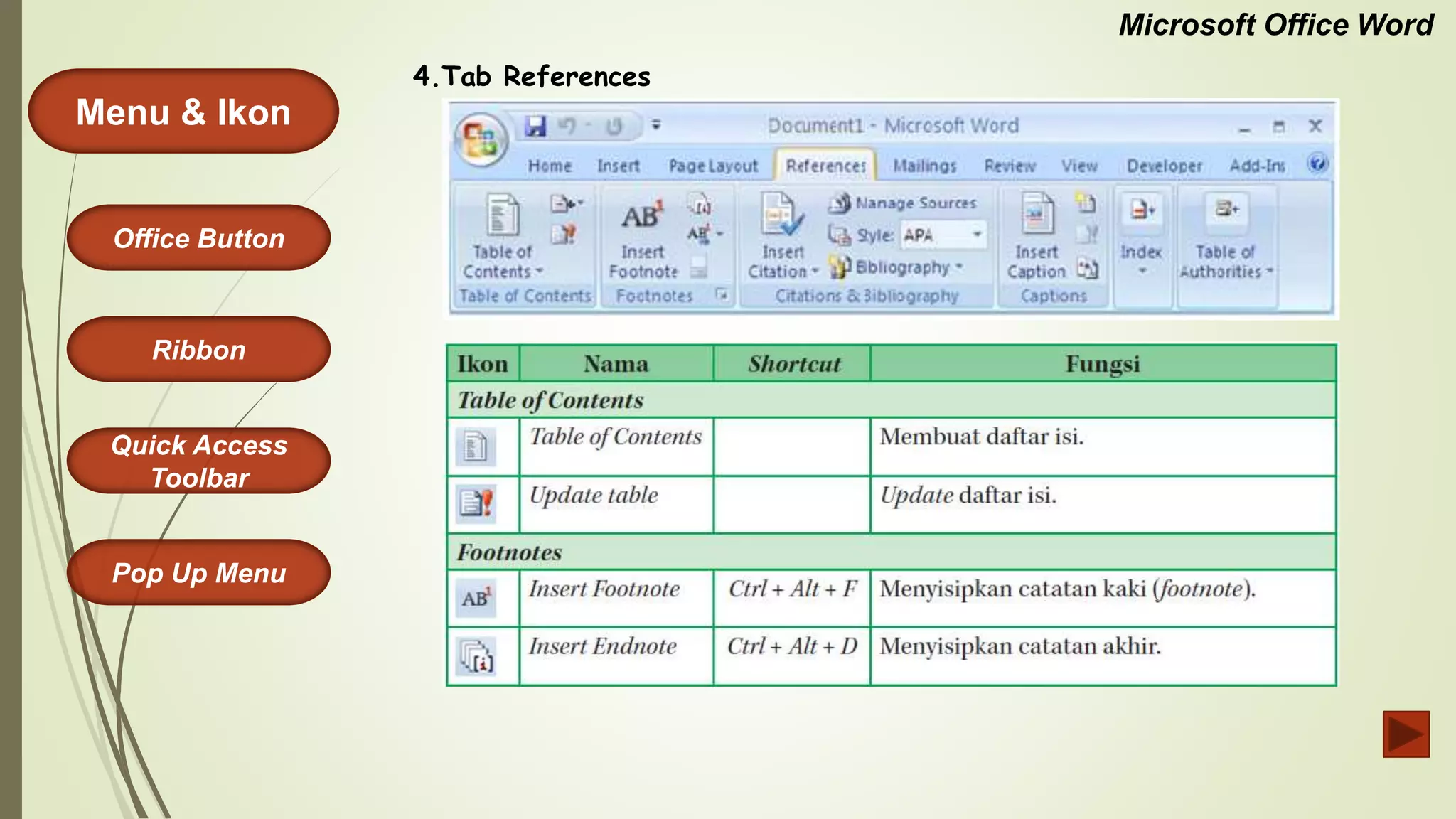Click Add Text icon in Table of Contents group

point(566,204)
